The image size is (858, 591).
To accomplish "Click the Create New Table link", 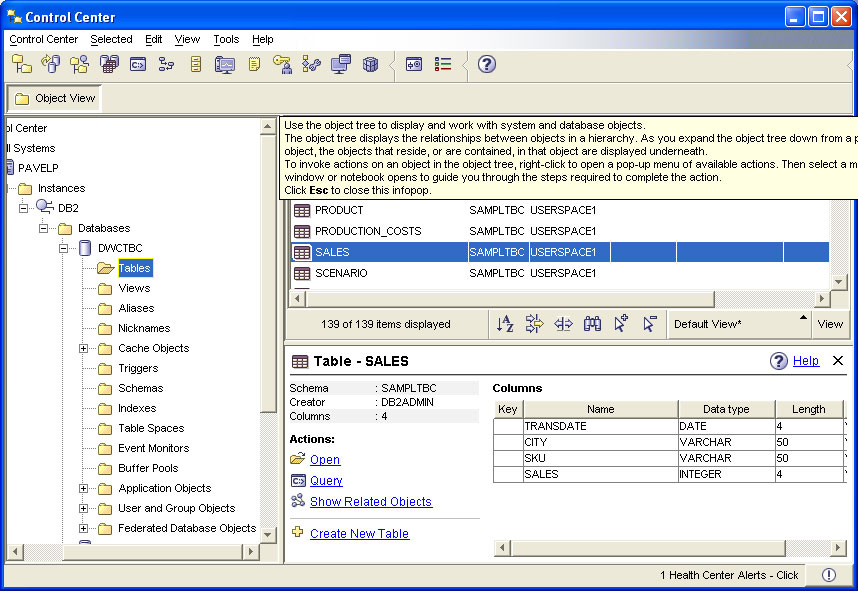I will click(360, 534).
